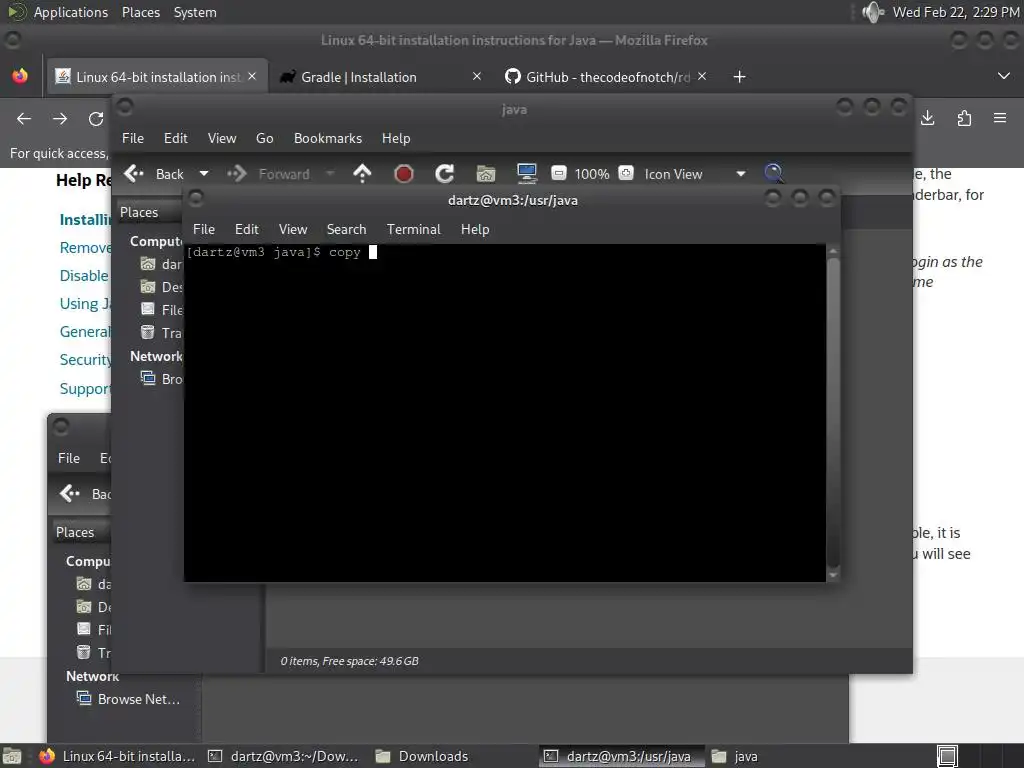Click the terminal command line after copy
Screen dimensions: 1024x768
point(373,252)
